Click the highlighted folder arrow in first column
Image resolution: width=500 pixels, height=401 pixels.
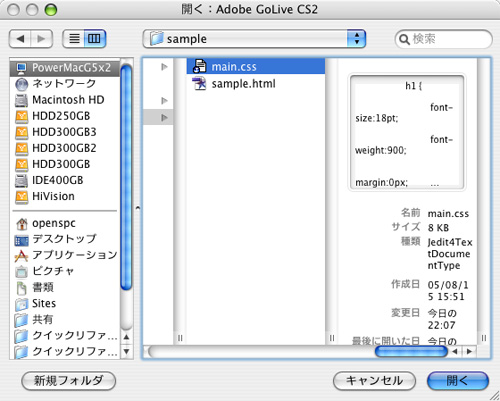(x=164, y=117)
